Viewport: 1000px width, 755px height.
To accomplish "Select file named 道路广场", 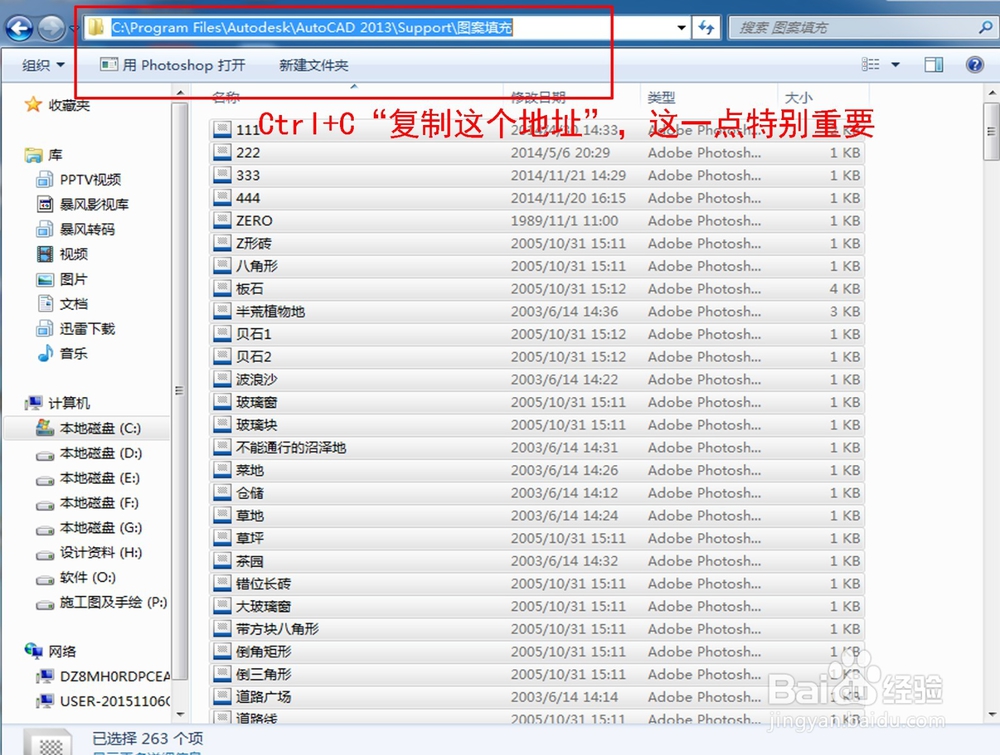I will (x=537, y=697).
